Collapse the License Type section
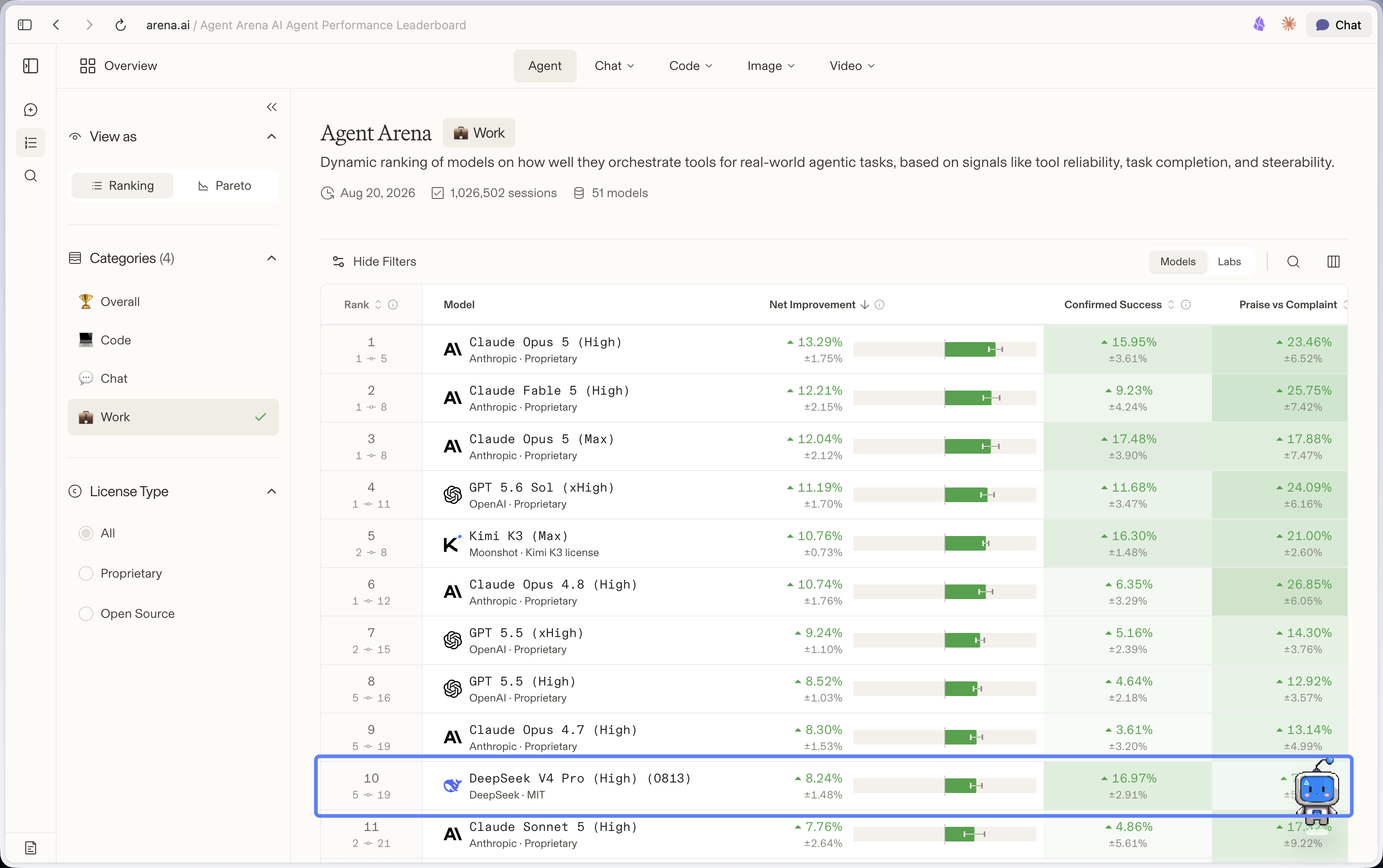 272,492
